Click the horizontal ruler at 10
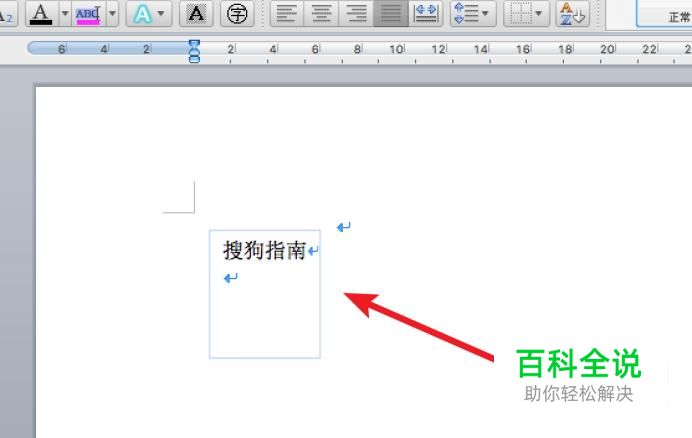Viewport: 692px width, 438px height. click(396, 49)
